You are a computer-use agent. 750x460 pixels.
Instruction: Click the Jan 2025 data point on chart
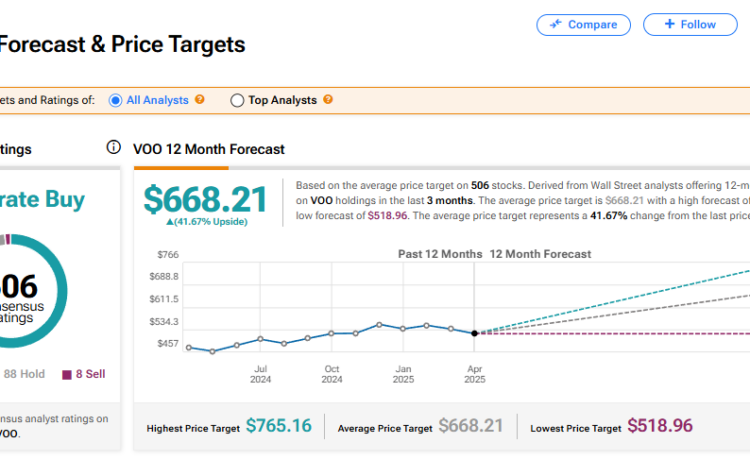[x=403, y=328]
